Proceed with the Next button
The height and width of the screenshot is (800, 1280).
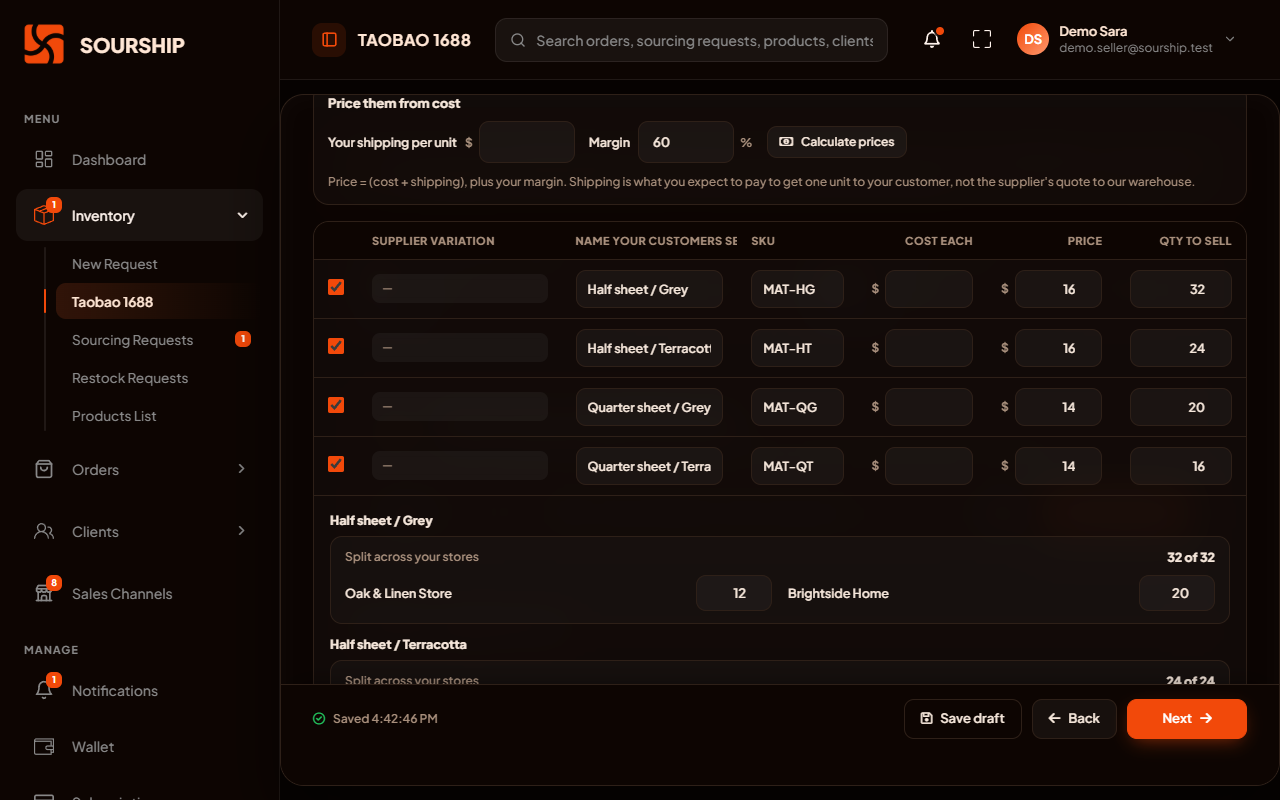pos(1187,719)
